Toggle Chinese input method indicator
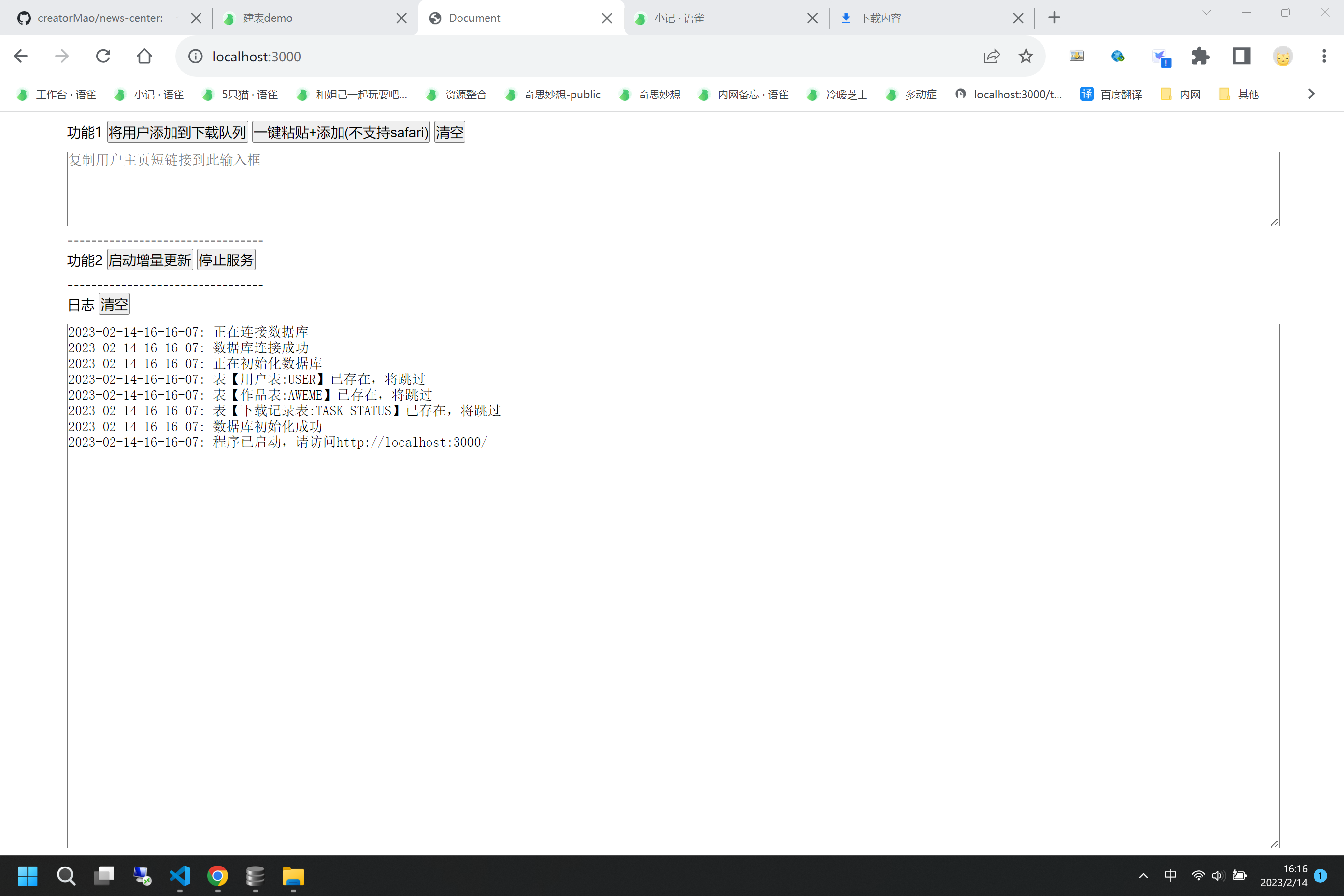This screenshot has height=896, width=1344. (1171, 875)
